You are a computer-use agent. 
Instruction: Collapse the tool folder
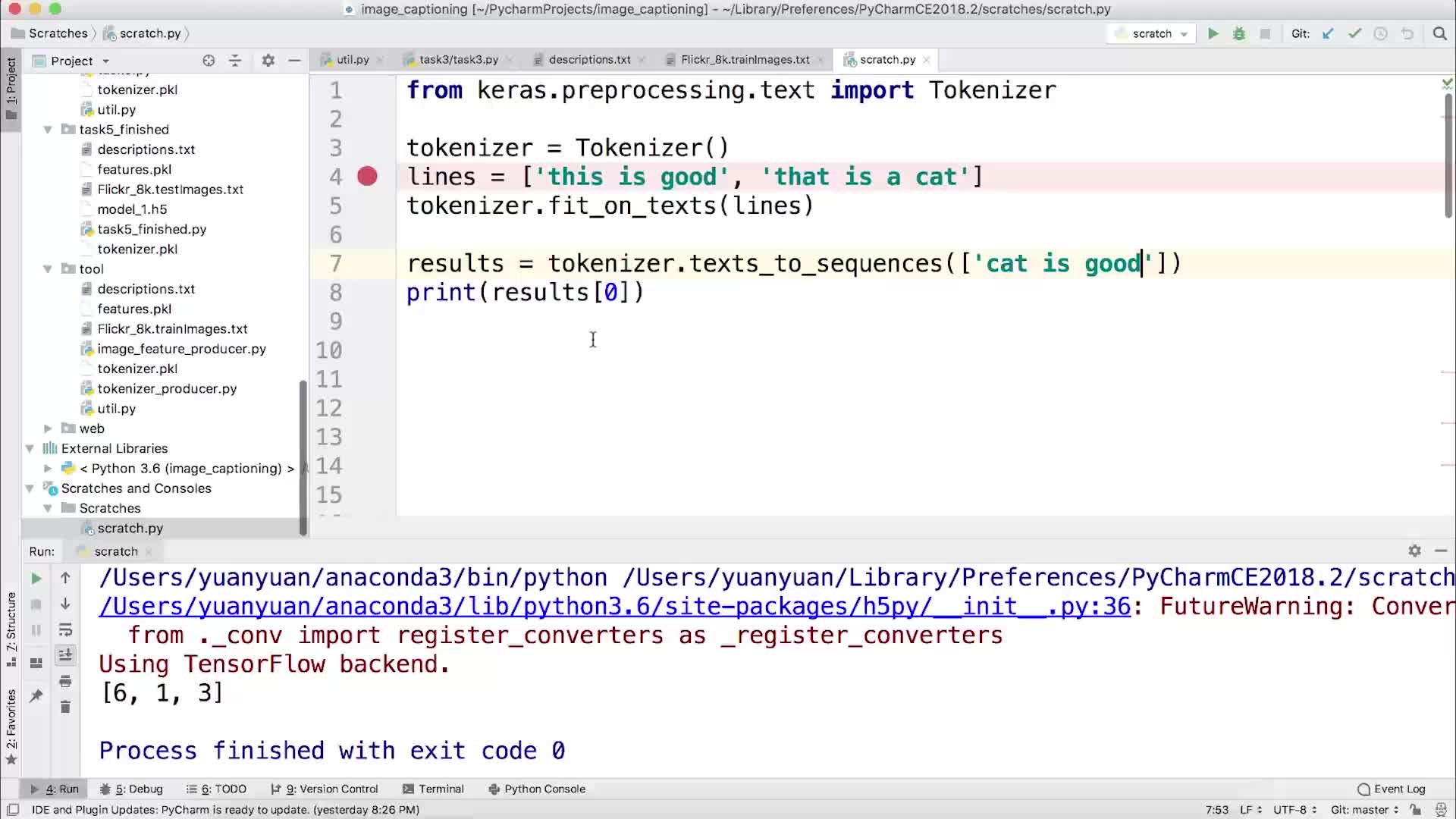coord(48,269)
